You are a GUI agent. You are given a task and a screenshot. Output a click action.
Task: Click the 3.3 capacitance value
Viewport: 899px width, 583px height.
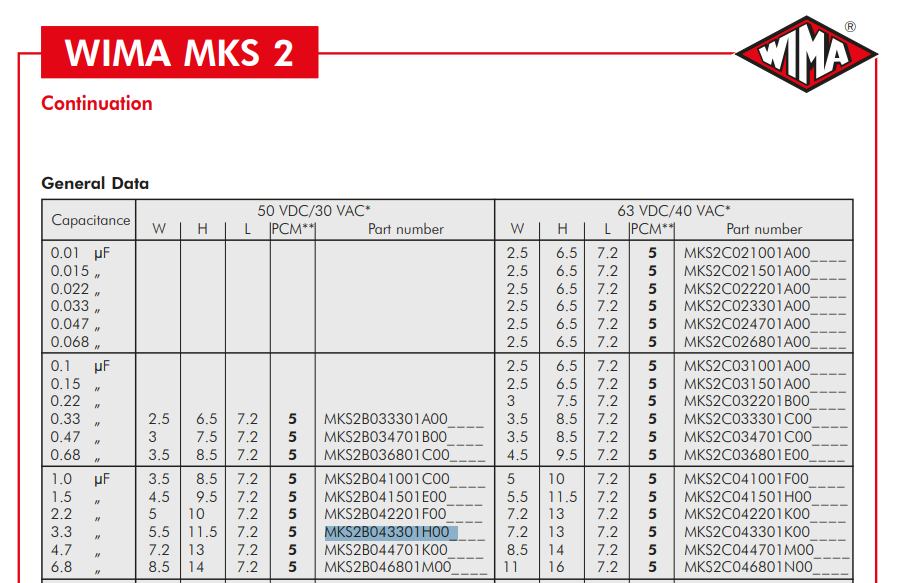[x=61, y=532]
